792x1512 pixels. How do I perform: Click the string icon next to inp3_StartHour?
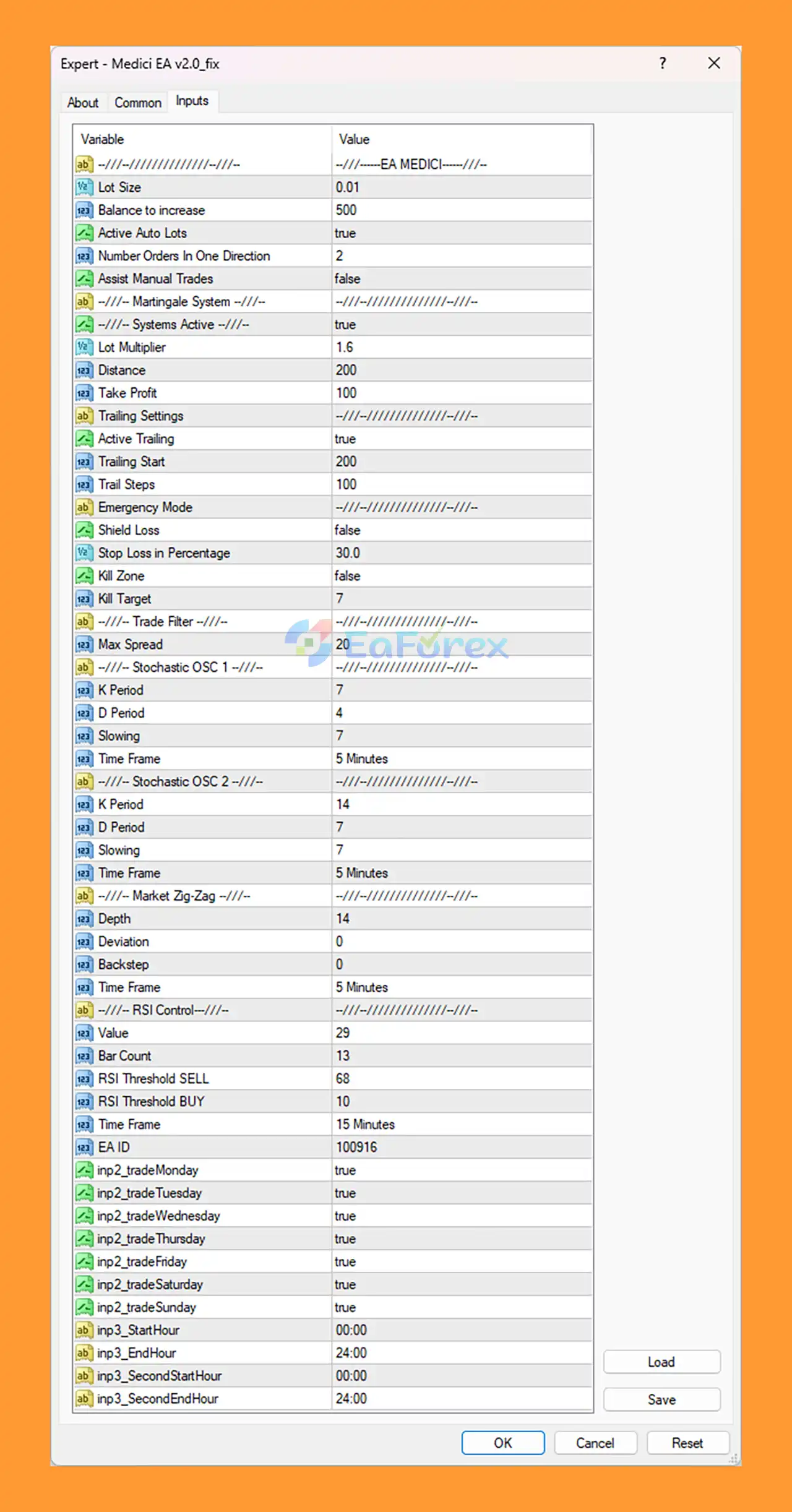point(84,1330)
